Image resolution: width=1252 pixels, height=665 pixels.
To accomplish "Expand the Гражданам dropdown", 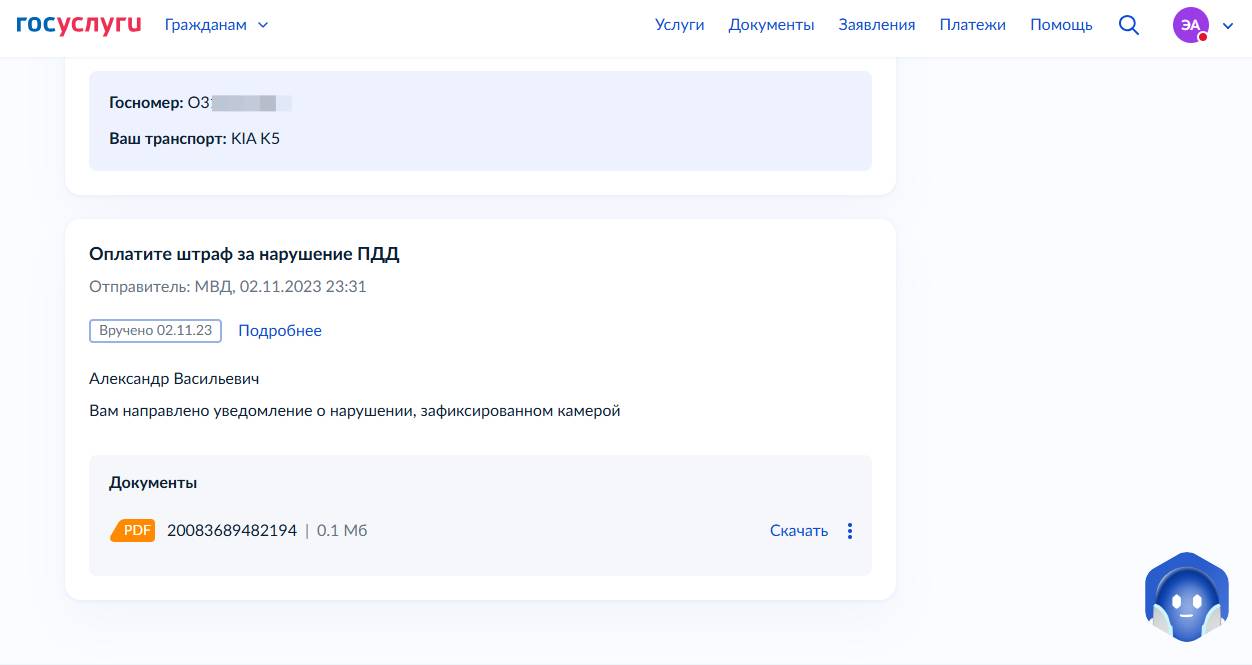I will pyautogui.click(x=216, y=25).
